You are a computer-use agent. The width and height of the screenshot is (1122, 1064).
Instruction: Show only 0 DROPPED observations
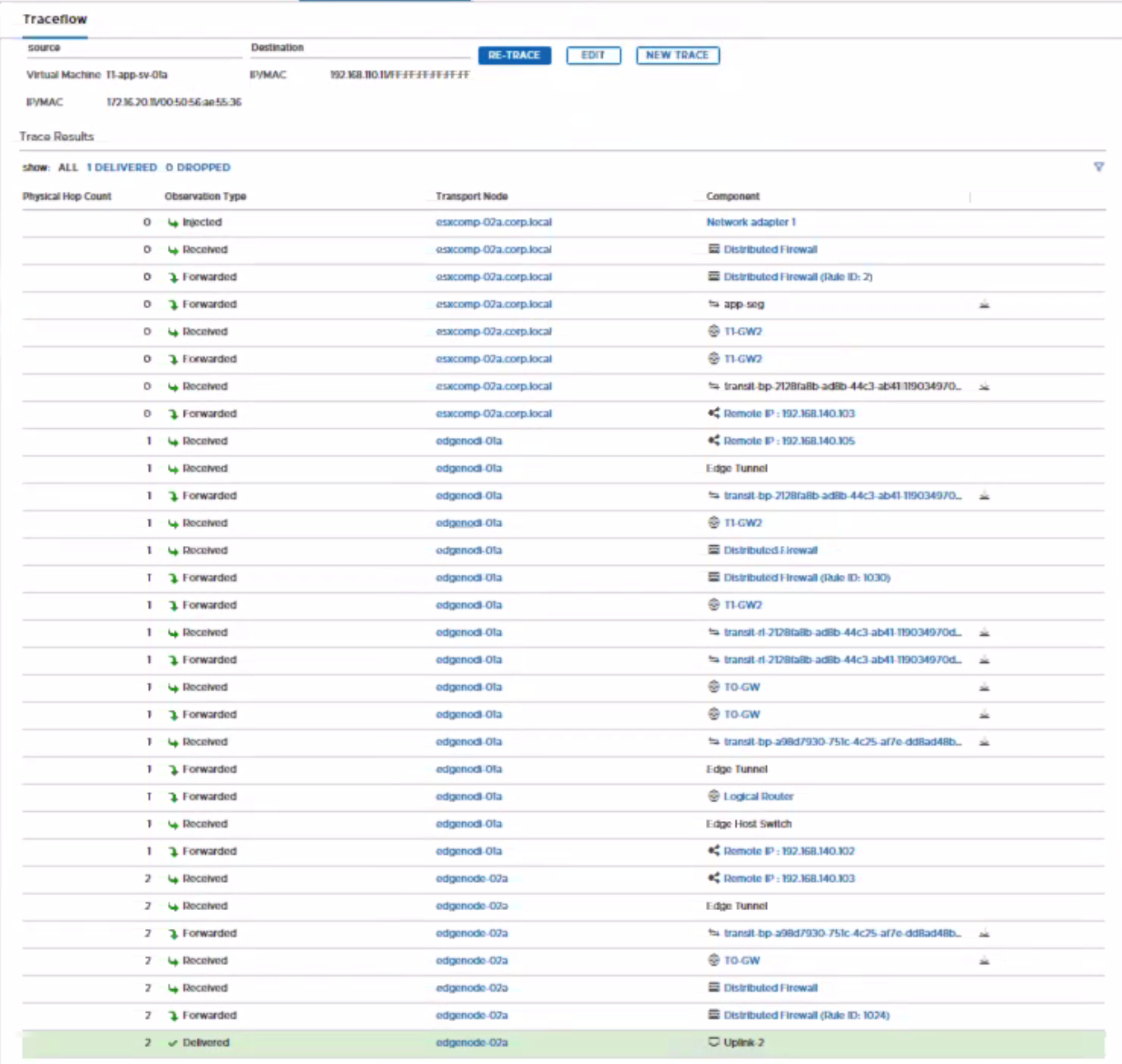pos(198,167)
